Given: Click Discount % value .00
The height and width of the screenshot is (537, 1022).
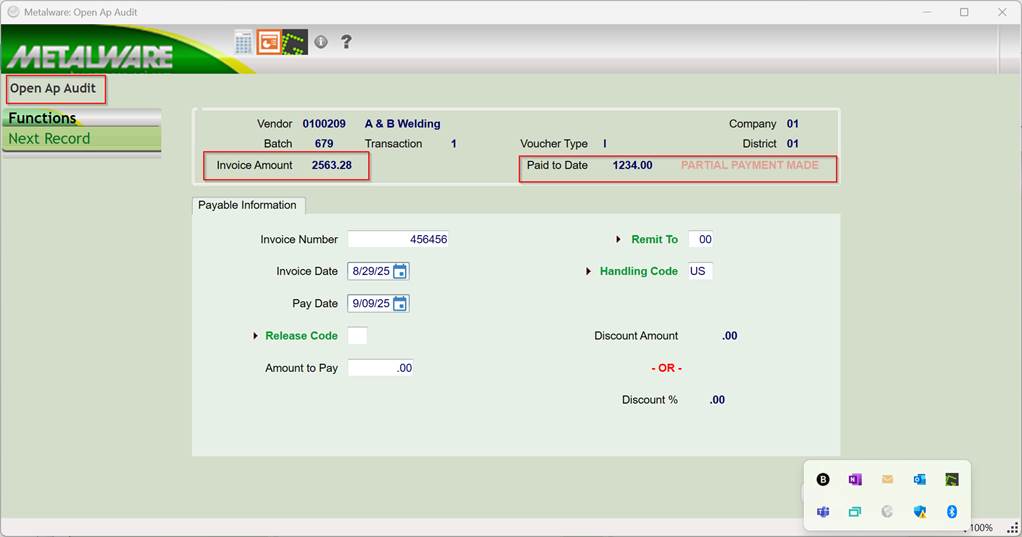Looking at the screenshot, I should click(x=717, y=400).
